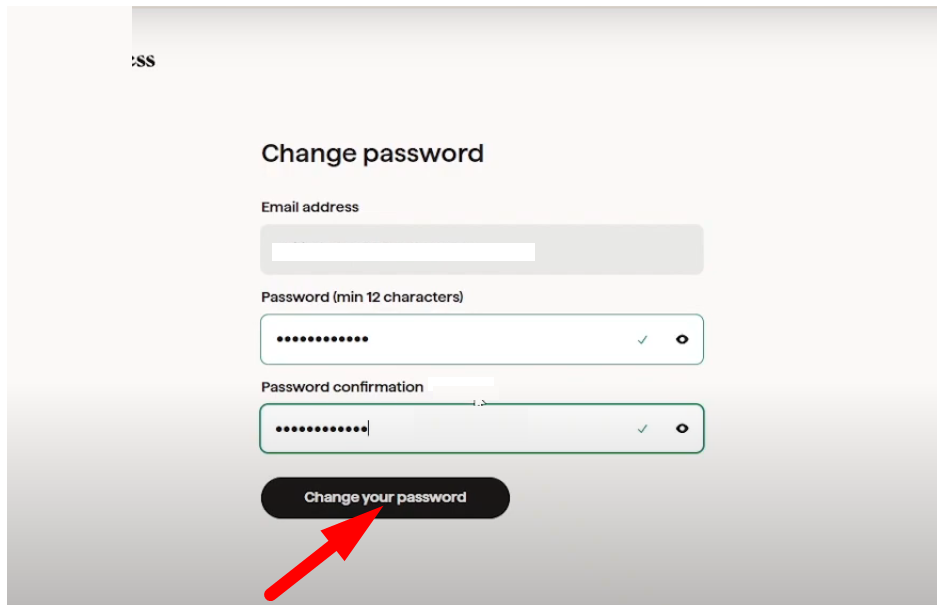Viewport: 937px width, 605px height.
Task: Click the green checkmark in Password field
Action: [x=642, y=340]
